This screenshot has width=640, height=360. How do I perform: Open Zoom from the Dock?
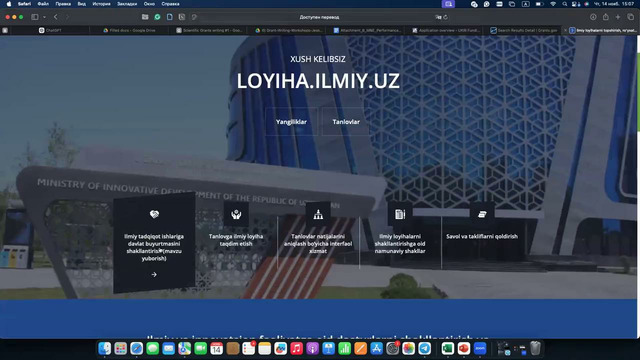click(480, 348)
